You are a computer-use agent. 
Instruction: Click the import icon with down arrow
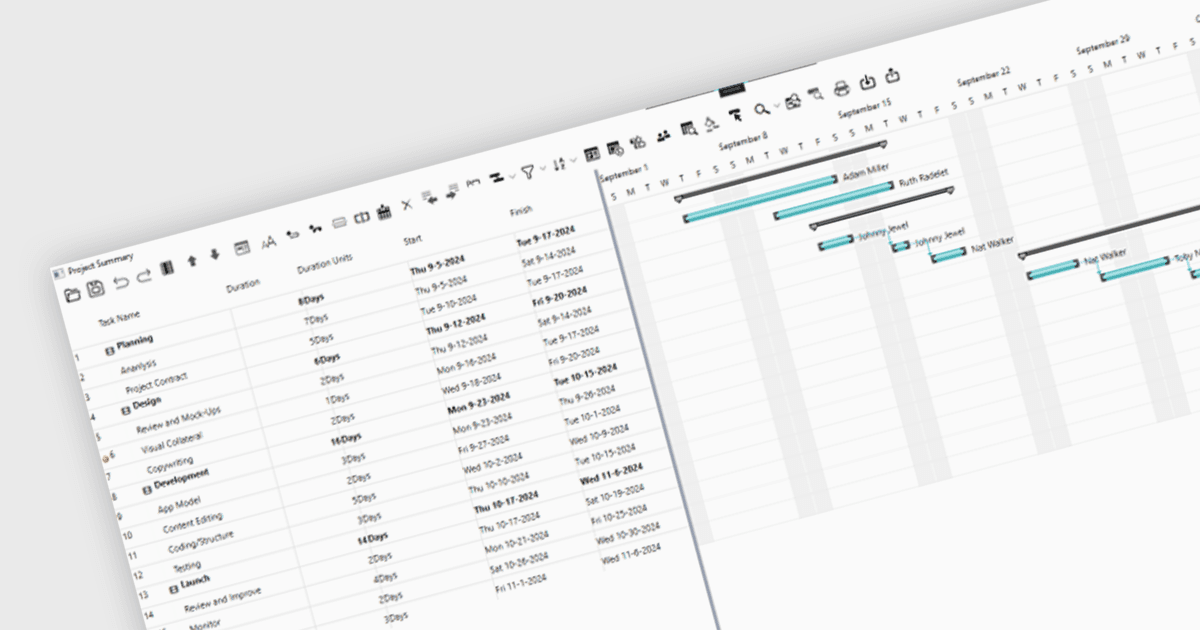coord(868,81)
